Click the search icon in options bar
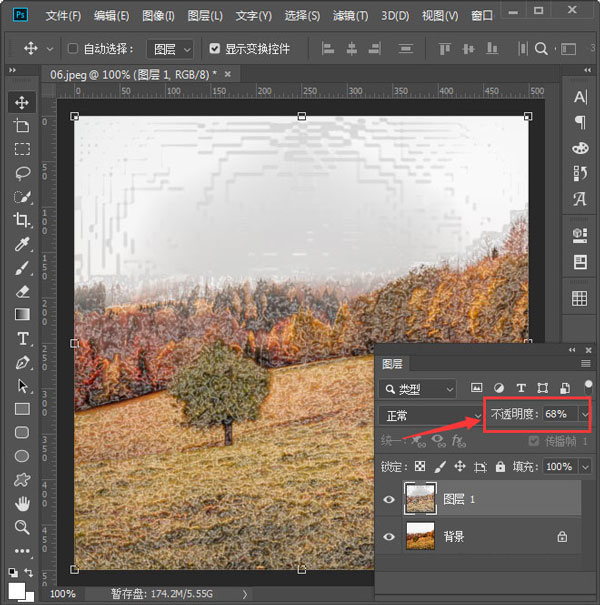This screenshot has width=600, height=605. (x=541, y=49)
